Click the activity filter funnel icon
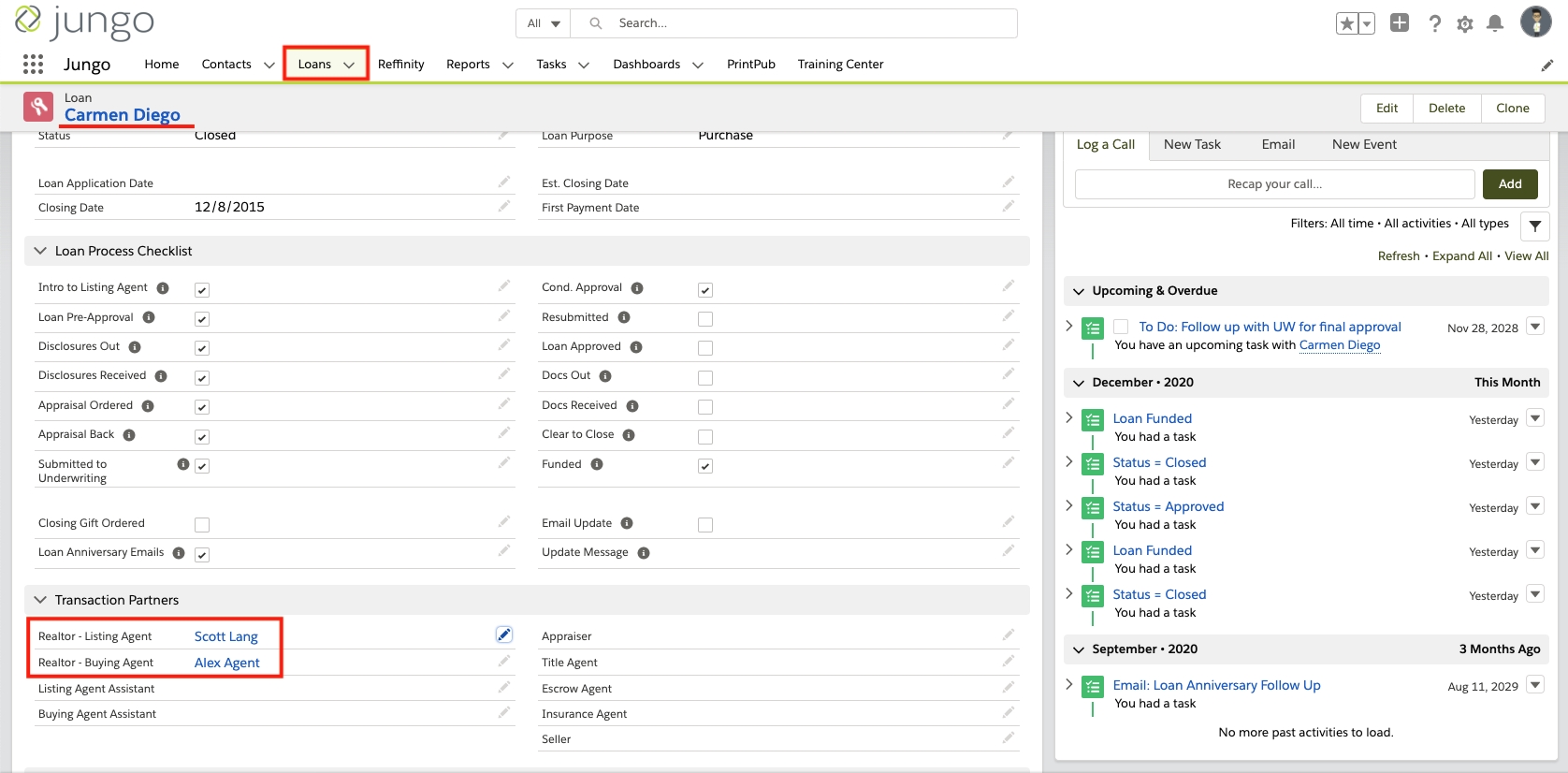Viewport: 1568px width, 773px height. [x=1535, y=226]
